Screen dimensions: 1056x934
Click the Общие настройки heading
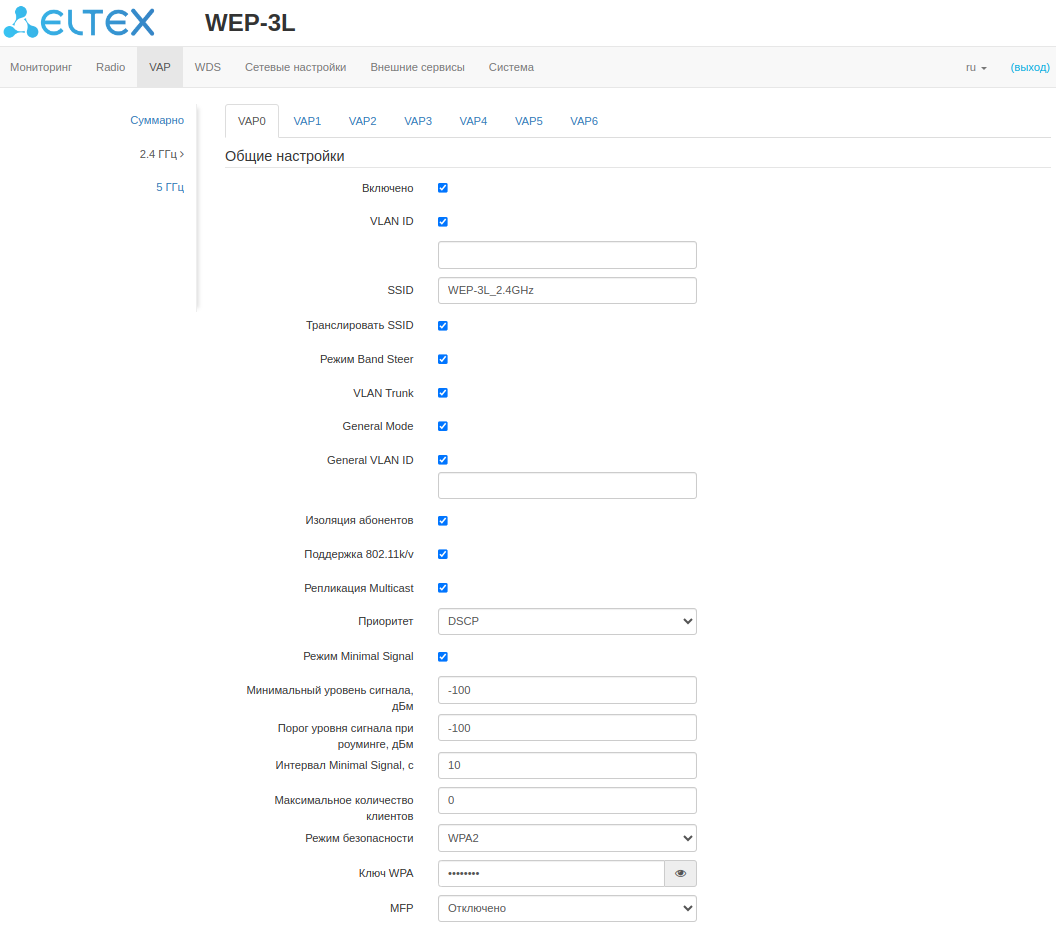pos(285,156)
